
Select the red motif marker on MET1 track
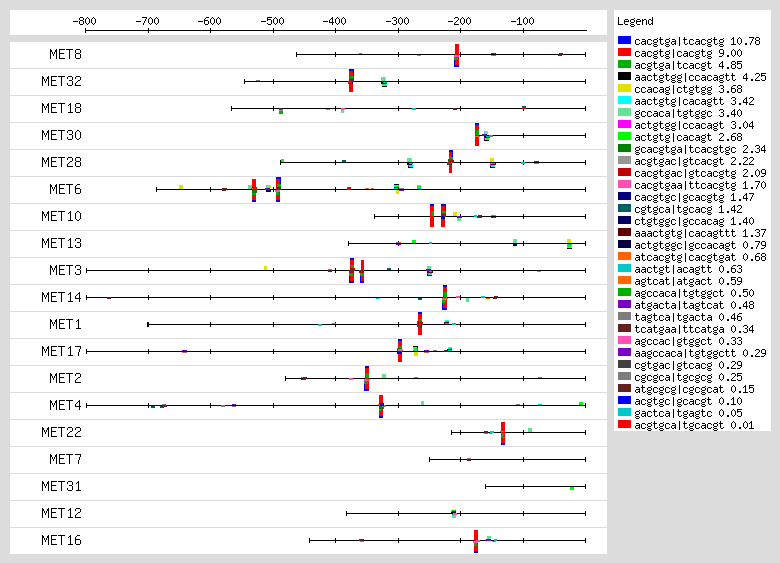pos(420,324)
